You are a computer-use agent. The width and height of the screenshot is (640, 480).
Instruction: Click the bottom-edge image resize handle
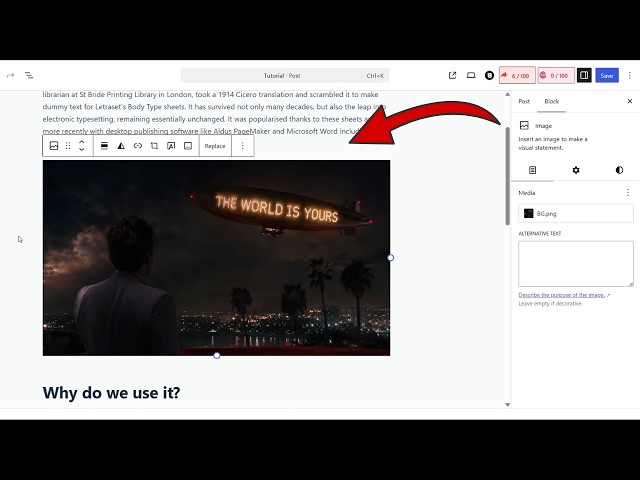(217, 356)
